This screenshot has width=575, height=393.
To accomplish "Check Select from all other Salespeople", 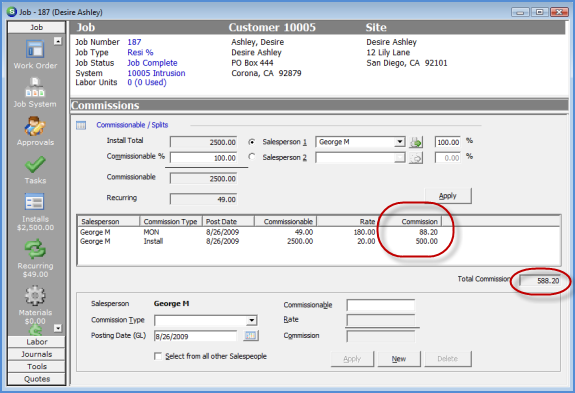I will pyautogui.click(x=158, y=356).
